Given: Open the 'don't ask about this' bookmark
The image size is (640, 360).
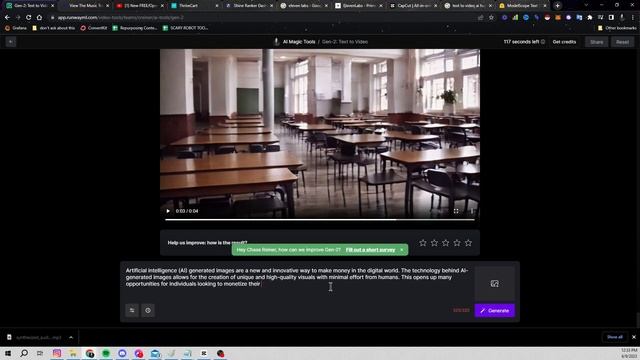Looking at the screenshot, I should 53,28.
